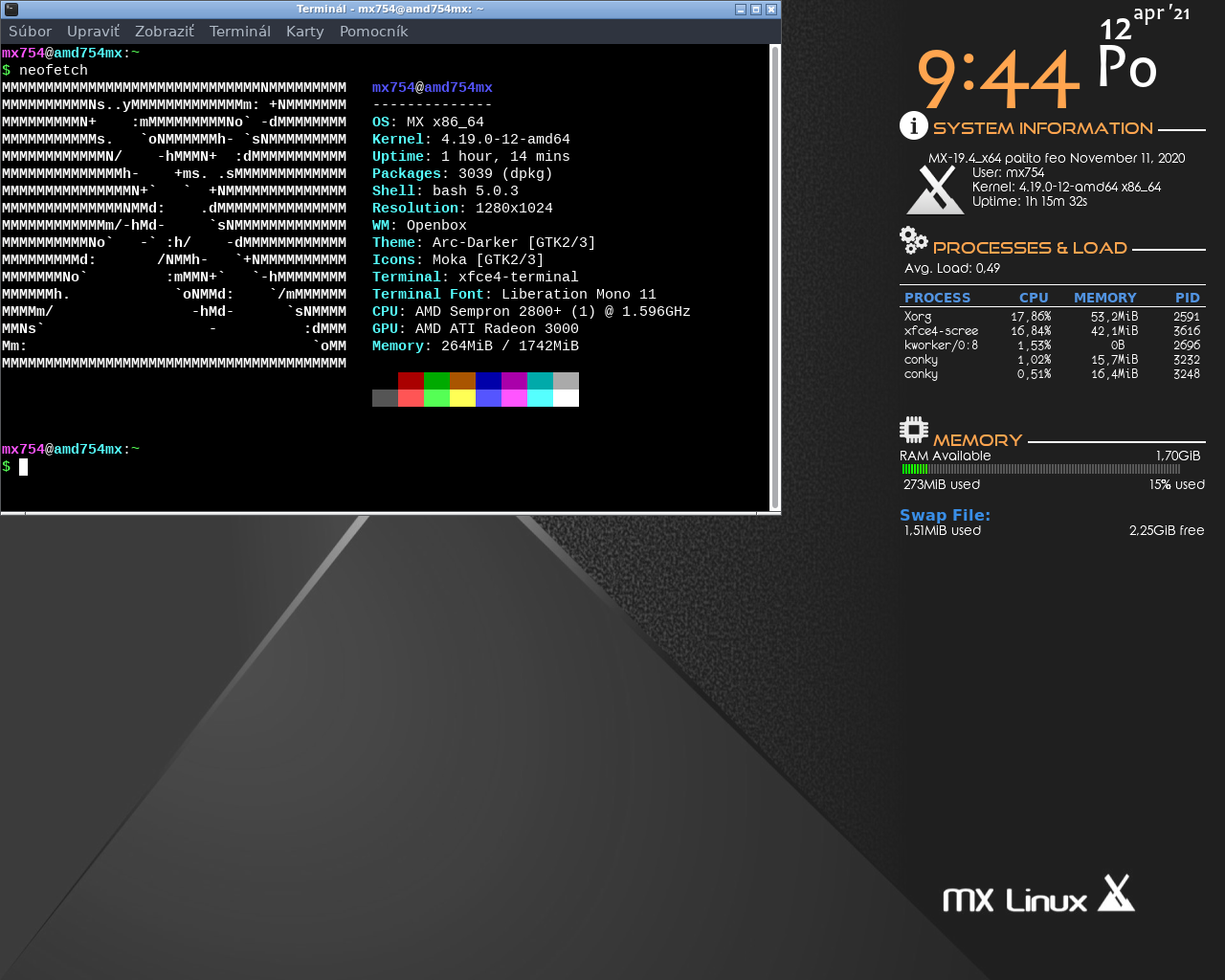This screenshot has width=1225, height=980.
Task: Click the MX logo in conky panel
Action: pyautogui.click(x=934, y=189)
